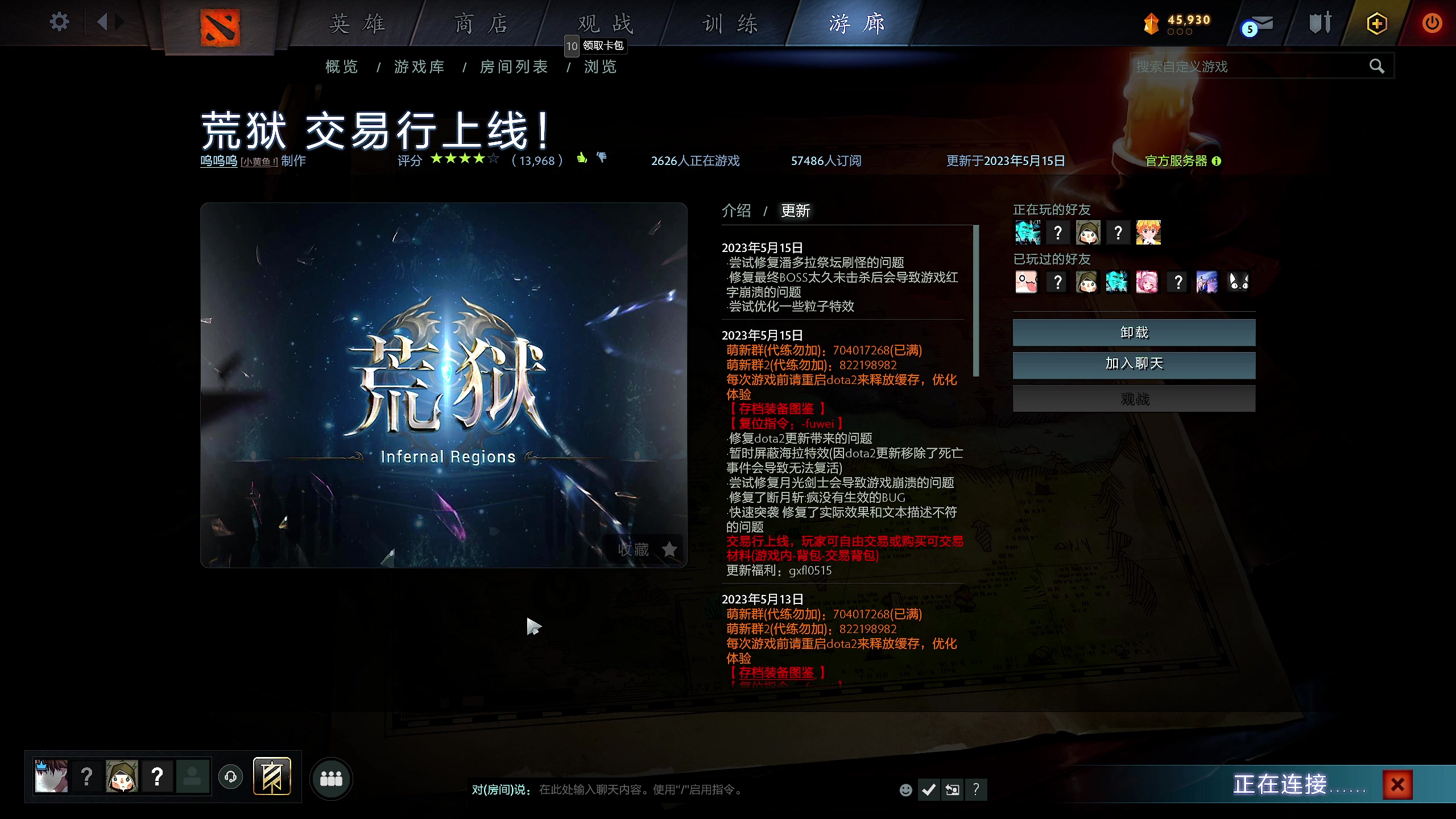Give the game a thumbs up
The width and height of the screenshot is (1456, 819).
point(582,158)
